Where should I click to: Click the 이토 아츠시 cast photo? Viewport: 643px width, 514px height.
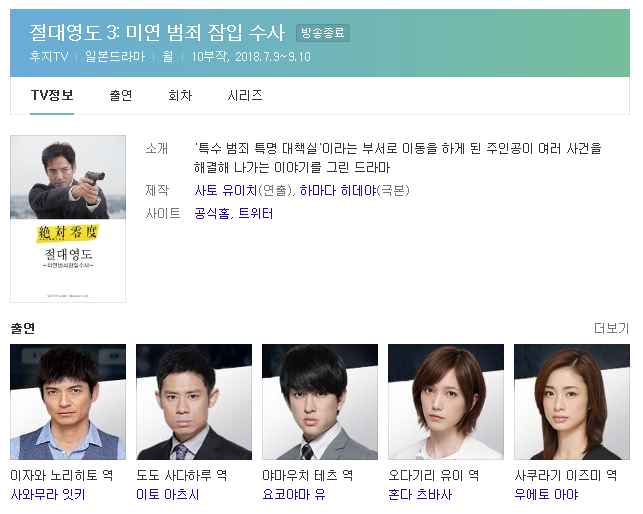tap(194, 402)
